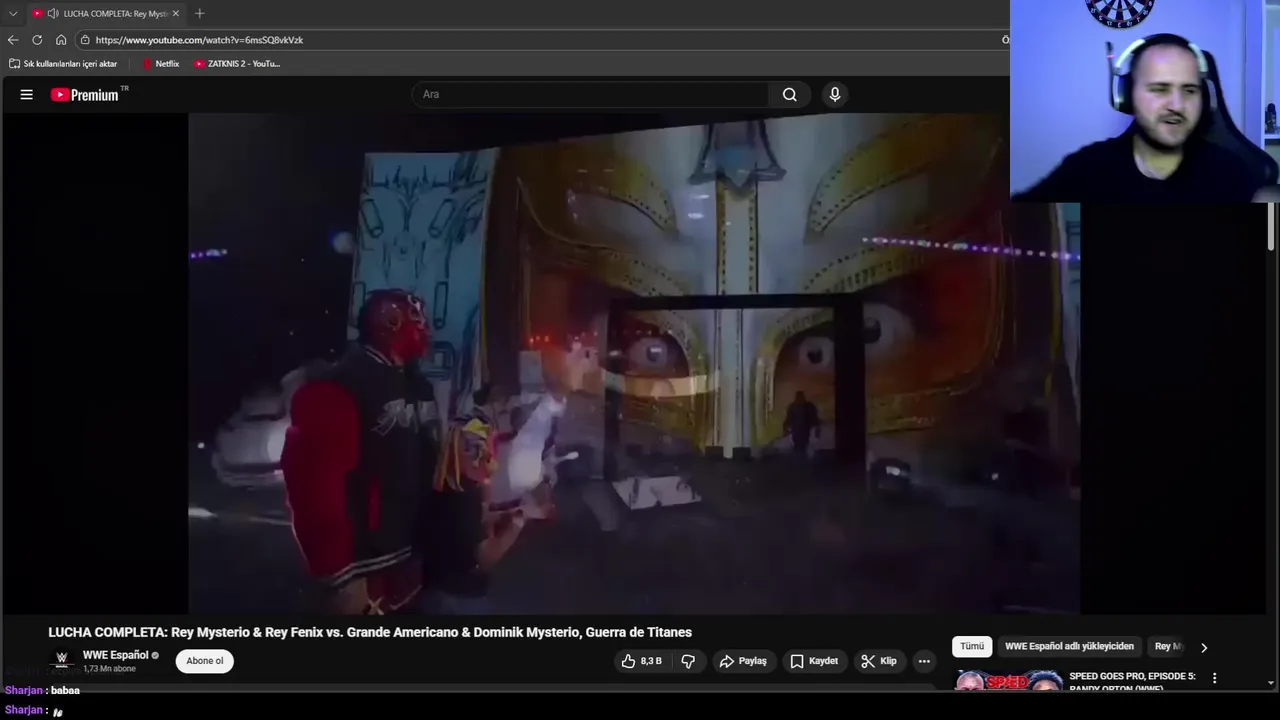Select the Tümü filter chip
Viewport: 1280px width, 720px height.
point(972,646)
